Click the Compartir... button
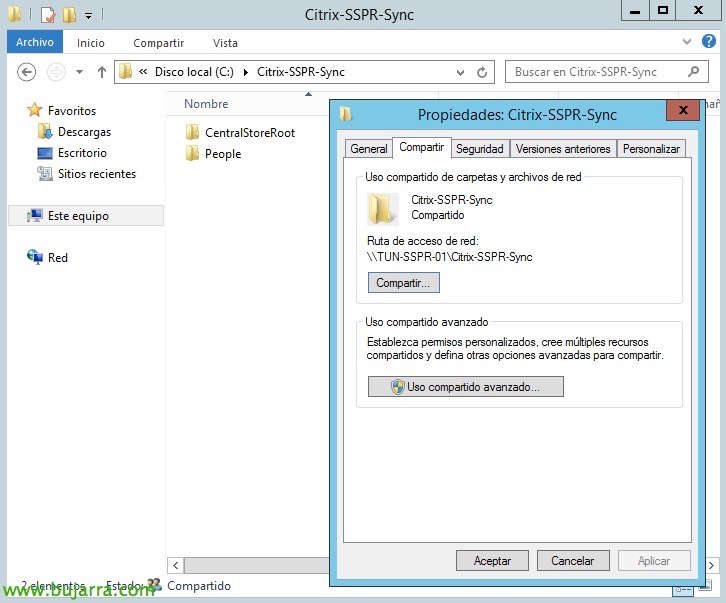726x603 pixels. pyautogui.click(x=403, y=283)
